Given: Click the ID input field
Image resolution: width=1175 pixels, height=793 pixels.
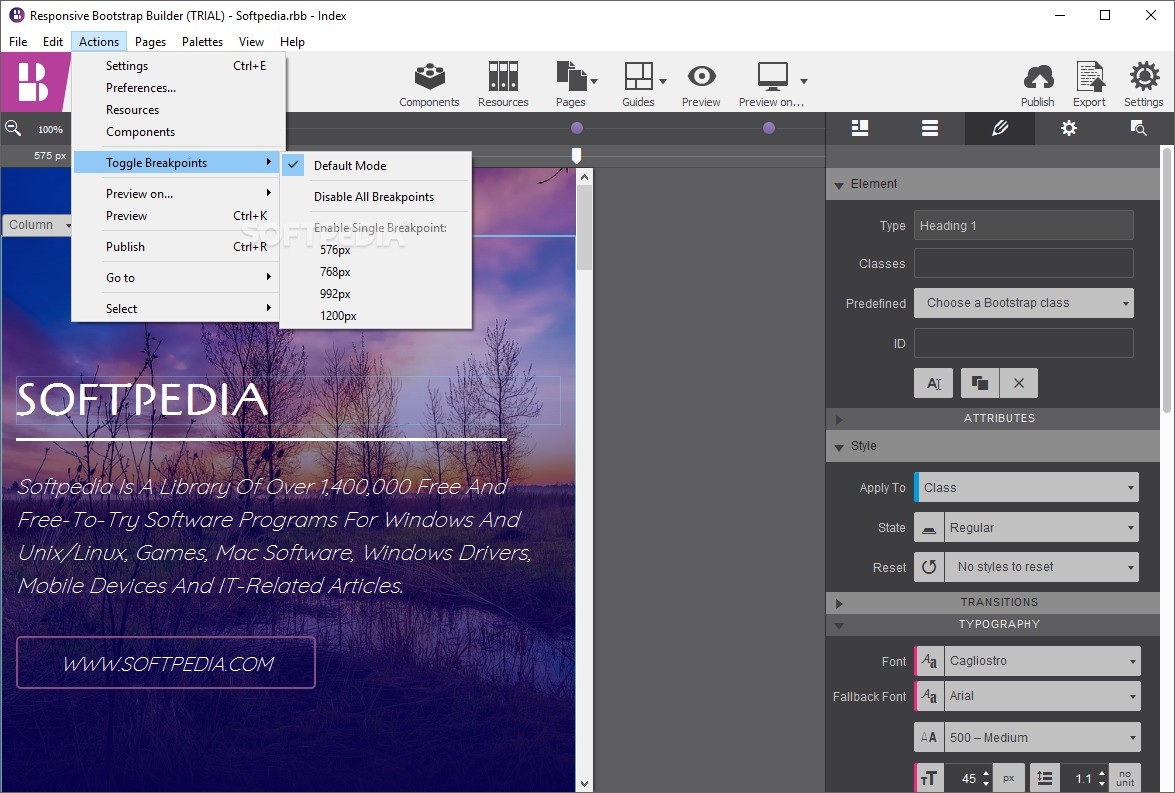Looking at the screenshot, I should [1024, 343].
